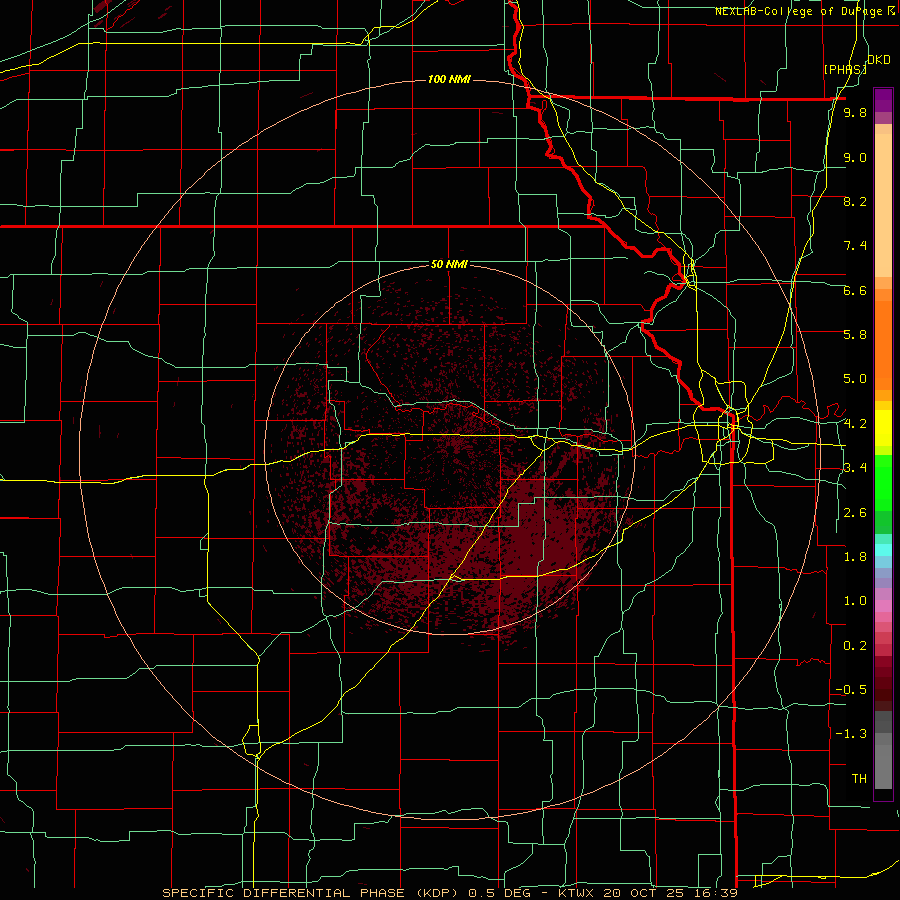Click the "DKD" label near the top right
Screen dimensions: 900x900
click(x=879, y=60)
